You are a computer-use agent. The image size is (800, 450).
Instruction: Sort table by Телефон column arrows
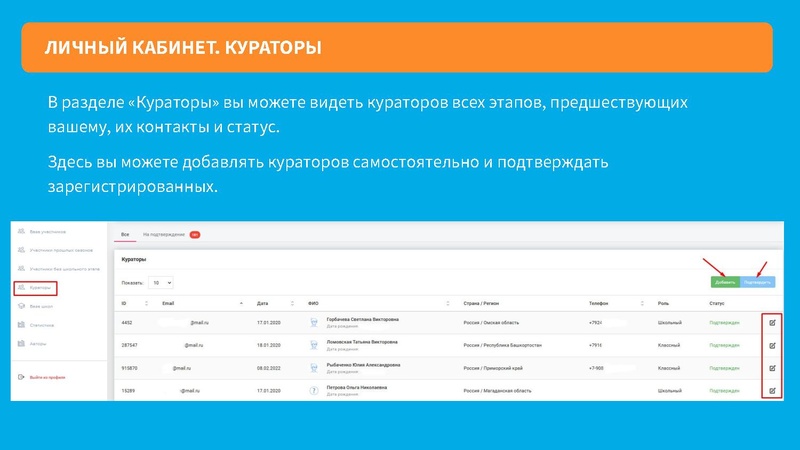(x=642, y=303)
